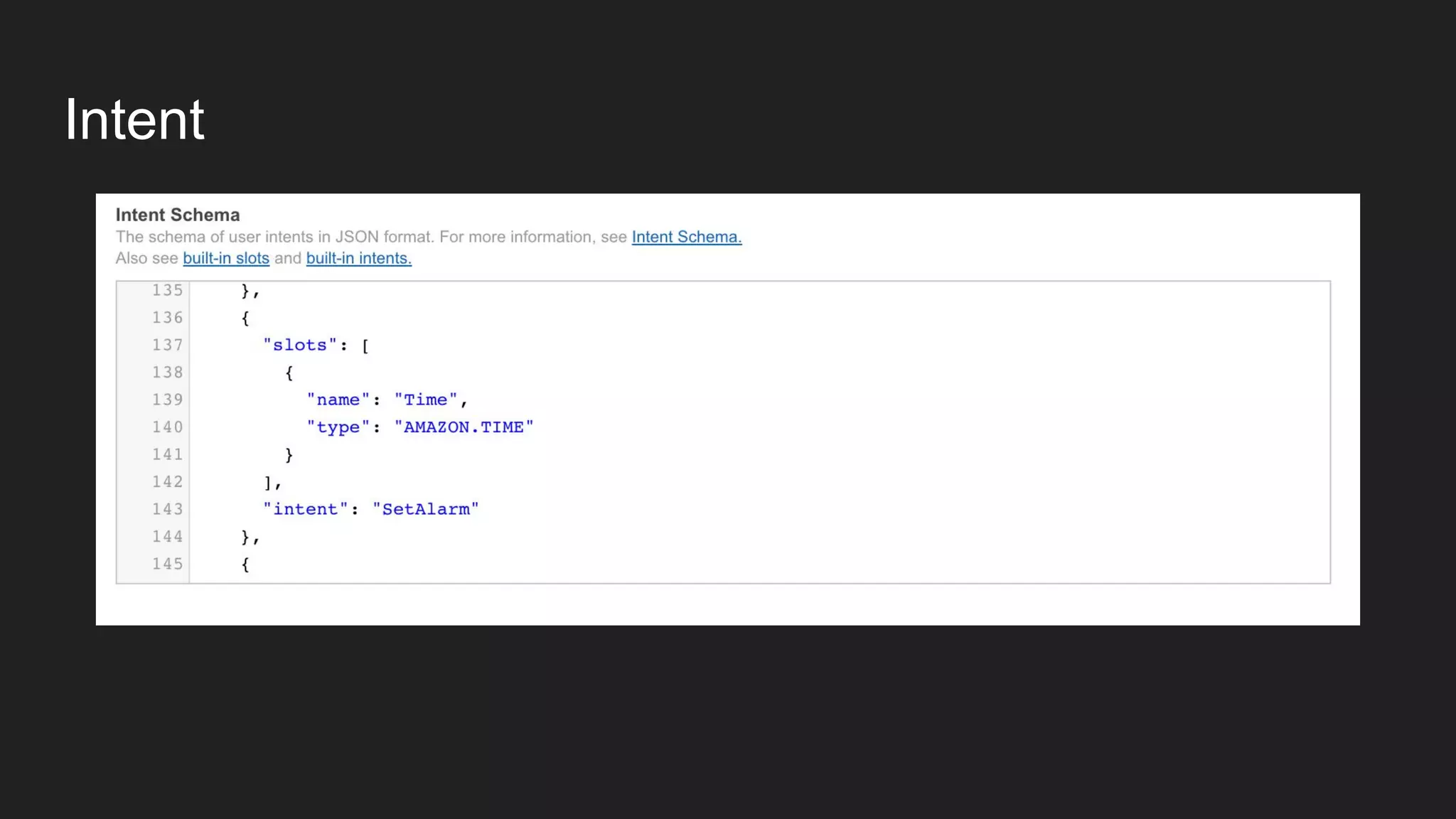The width and height of the screenshot is (1456, 819).
Task: Click the Intent slide title
Action: (134, 119)
